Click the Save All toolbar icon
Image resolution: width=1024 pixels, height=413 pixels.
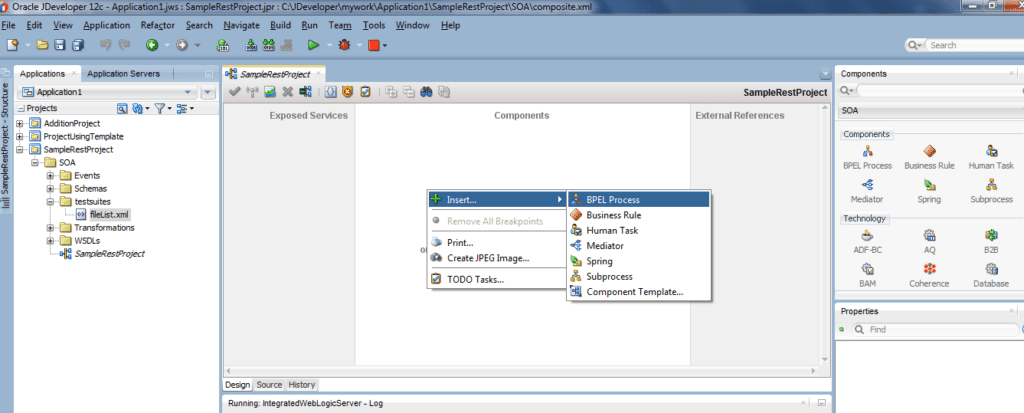pos(78,45)
